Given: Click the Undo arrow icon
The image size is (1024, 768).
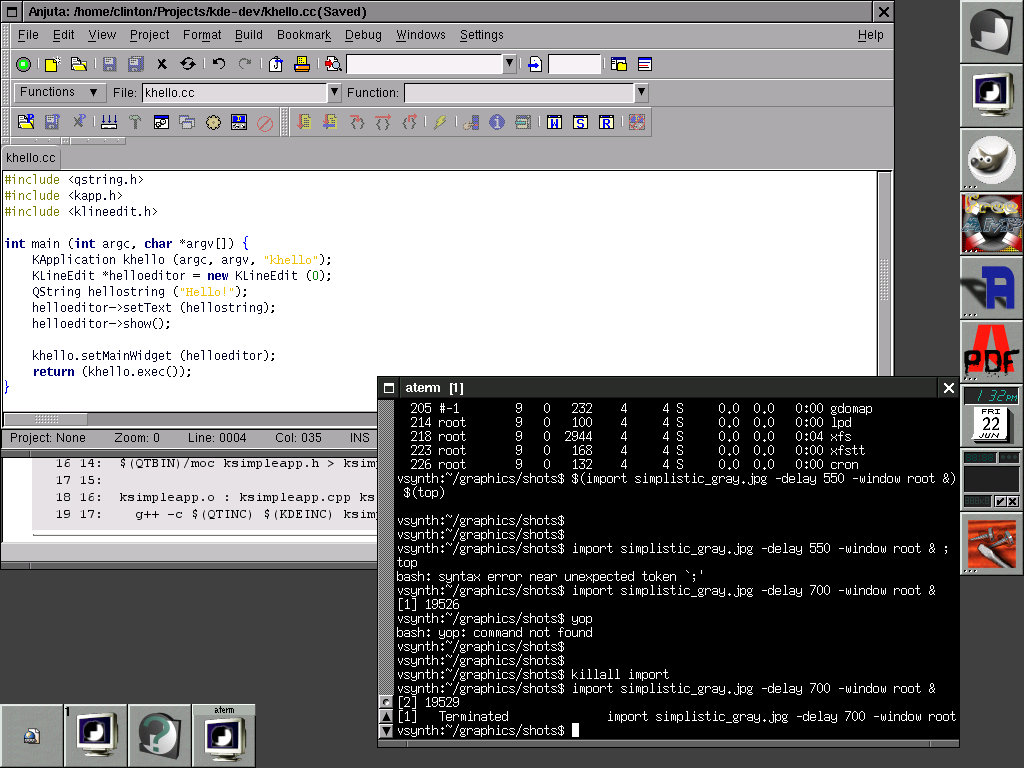Looking at the screenshot, I should click(219, 64).
